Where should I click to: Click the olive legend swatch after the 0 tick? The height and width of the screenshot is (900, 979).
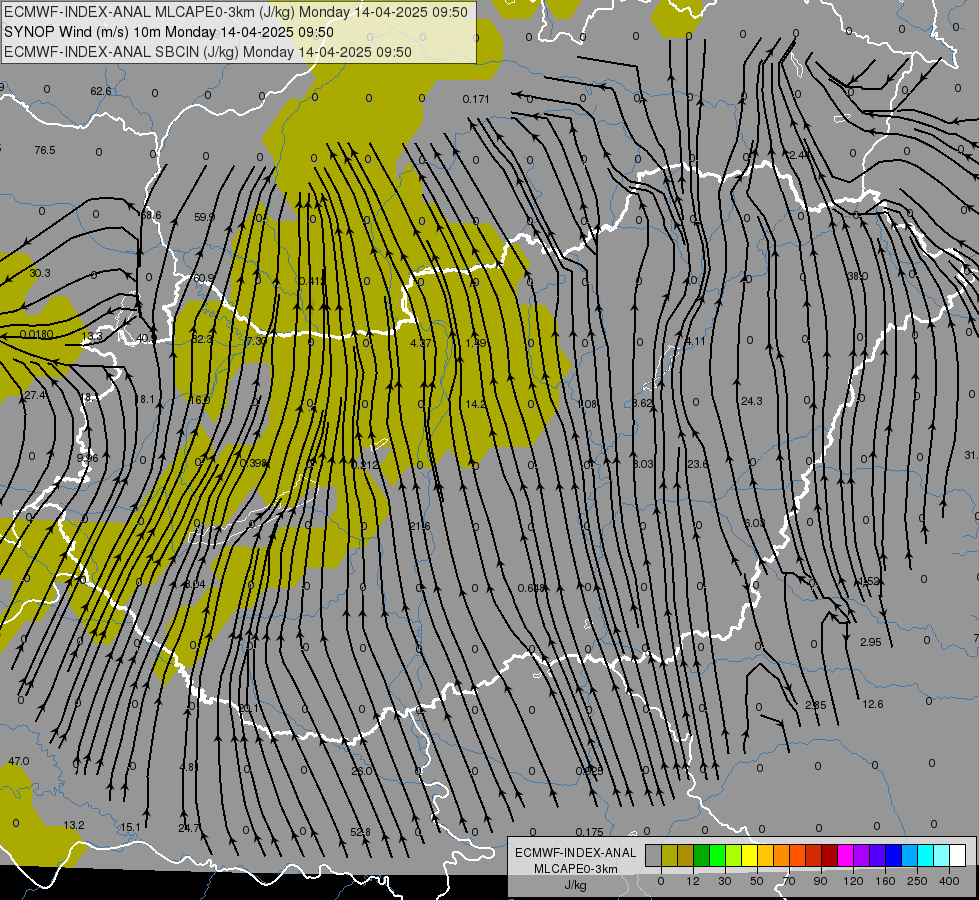(x=669, y=855)
